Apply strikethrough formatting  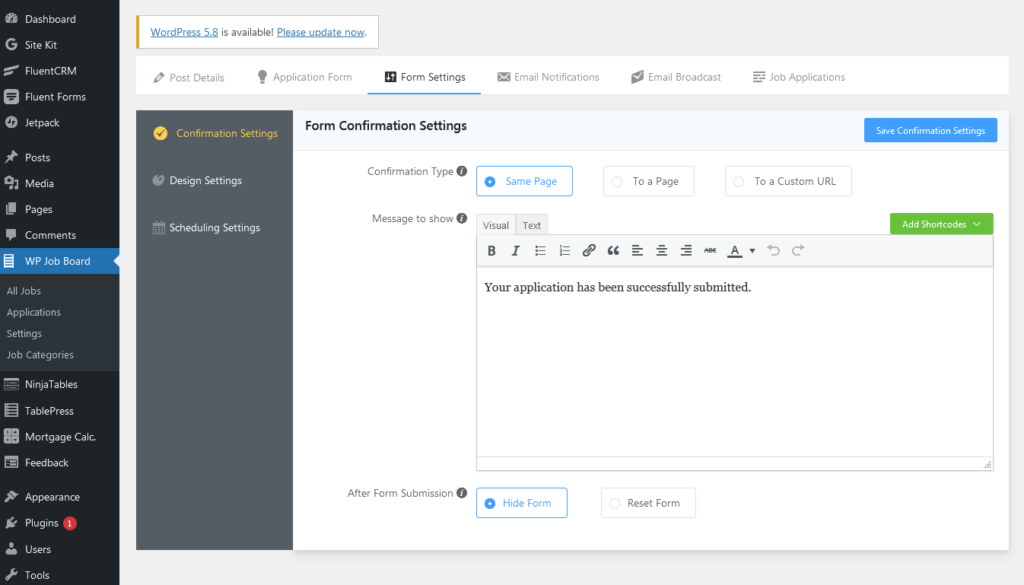click(x=709, y=250)
